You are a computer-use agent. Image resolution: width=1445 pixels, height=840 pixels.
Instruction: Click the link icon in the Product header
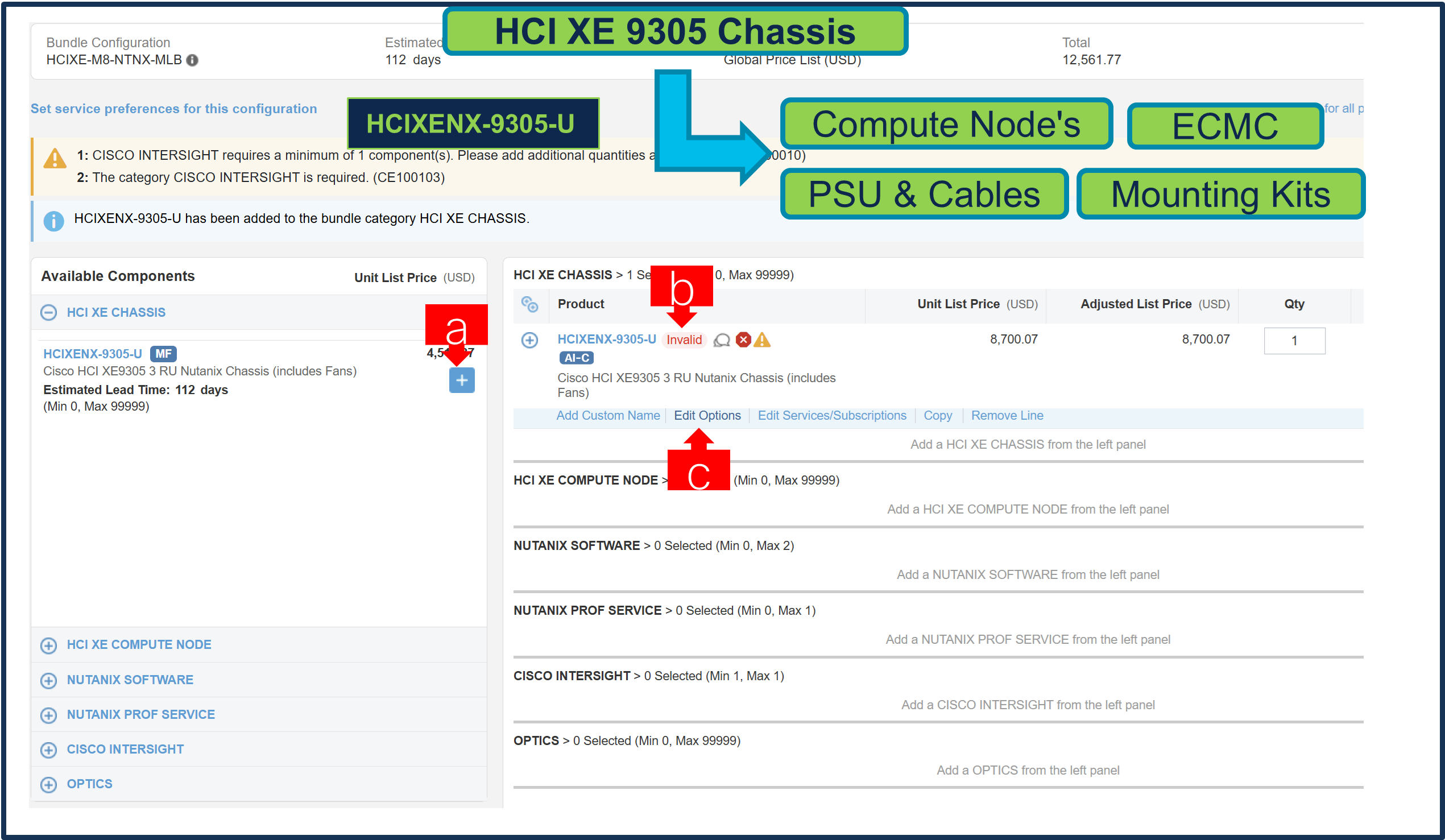tap(529, 304)
